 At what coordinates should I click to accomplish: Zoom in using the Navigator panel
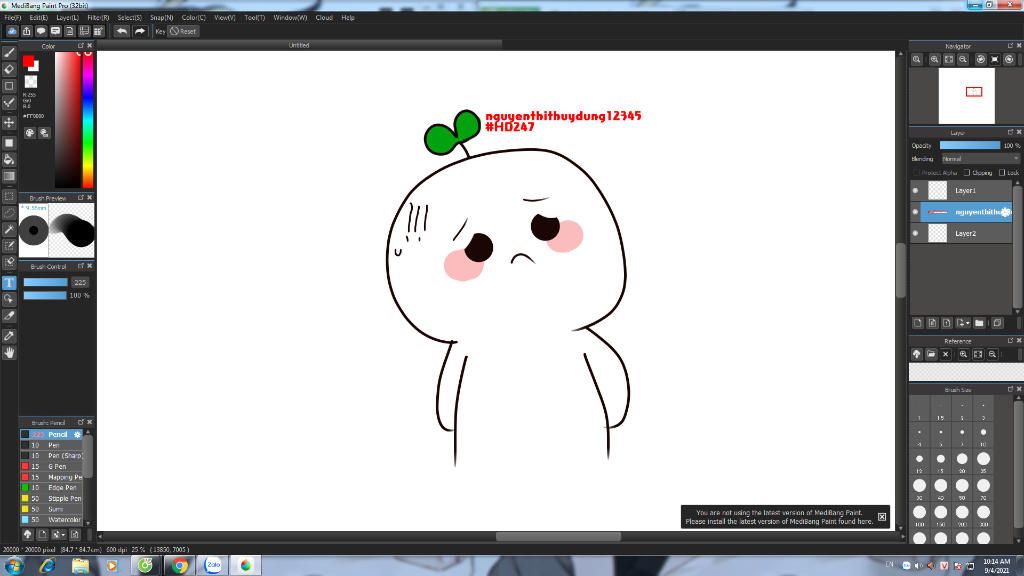point(935,59)
